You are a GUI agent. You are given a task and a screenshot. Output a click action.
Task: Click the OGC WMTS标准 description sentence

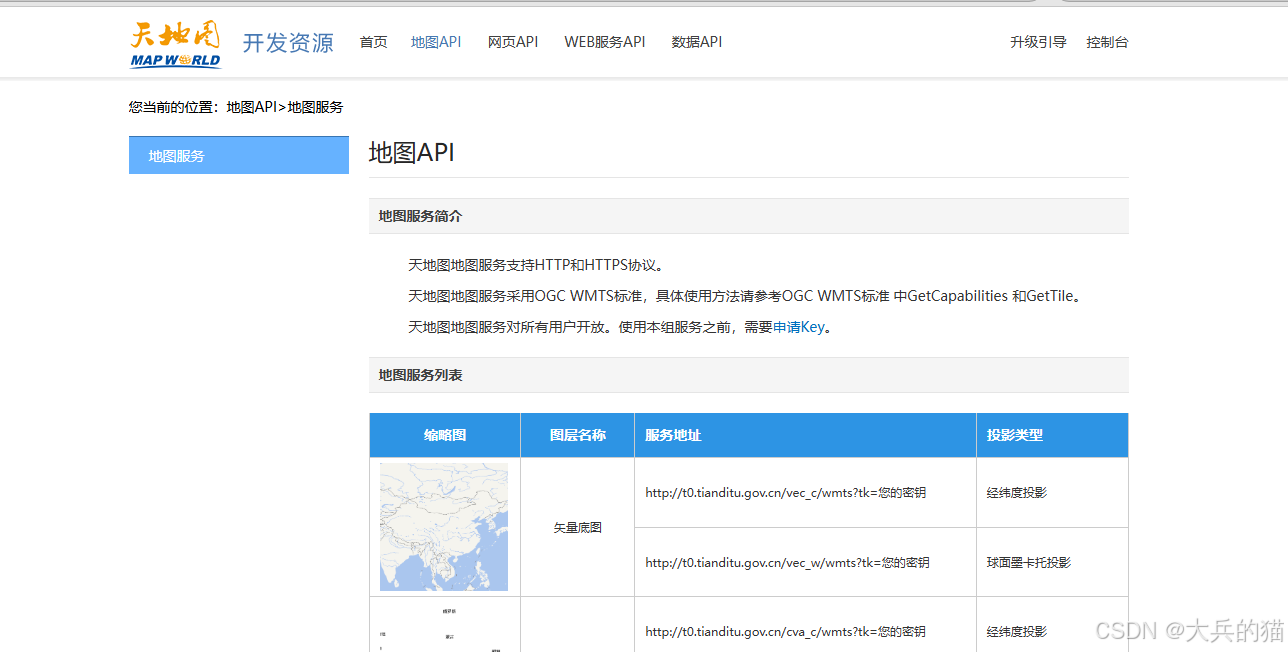pyautogui.click(x=747, y=296)
